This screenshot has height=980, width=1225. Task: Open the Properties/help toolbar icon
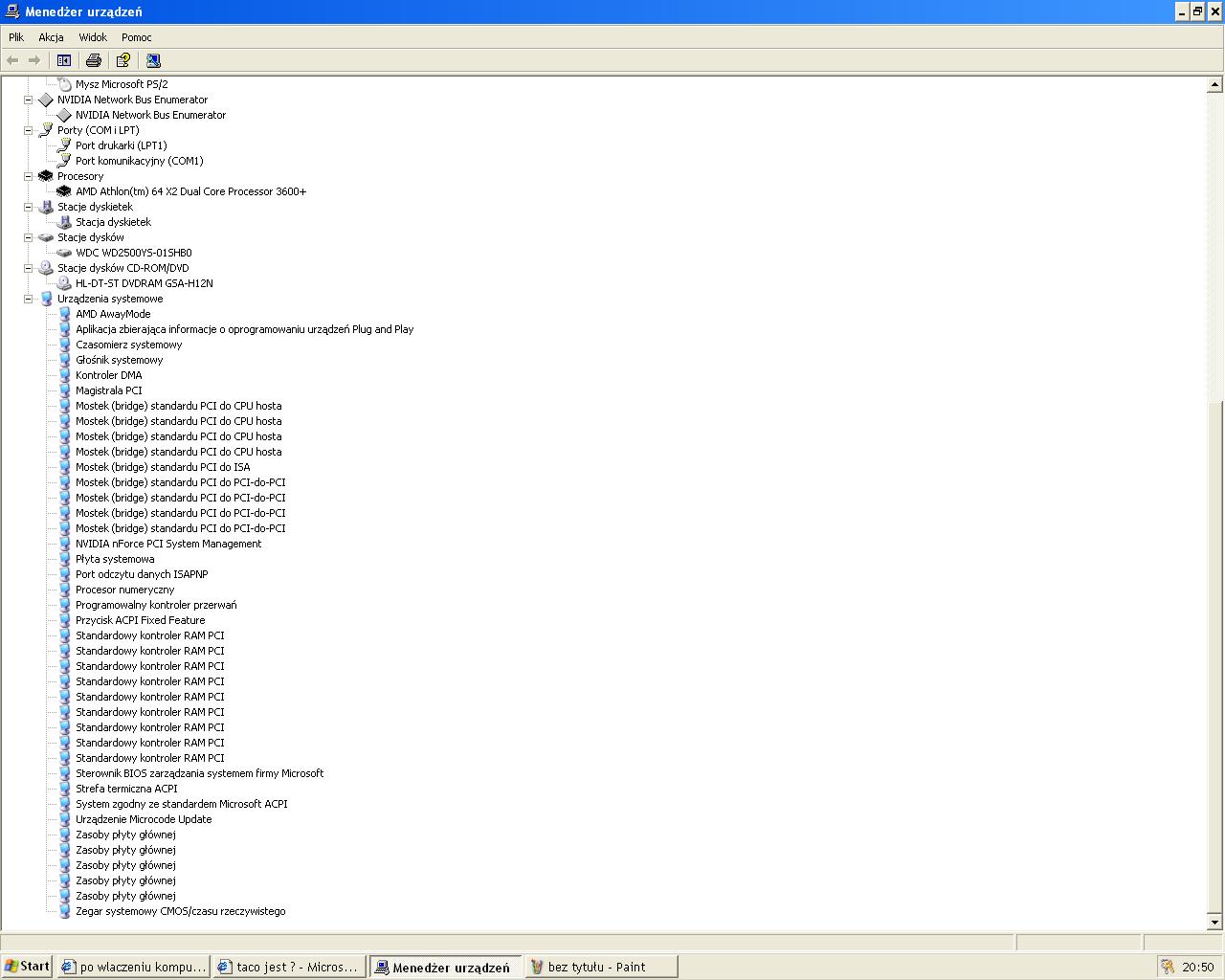click(x=123, y=60)
